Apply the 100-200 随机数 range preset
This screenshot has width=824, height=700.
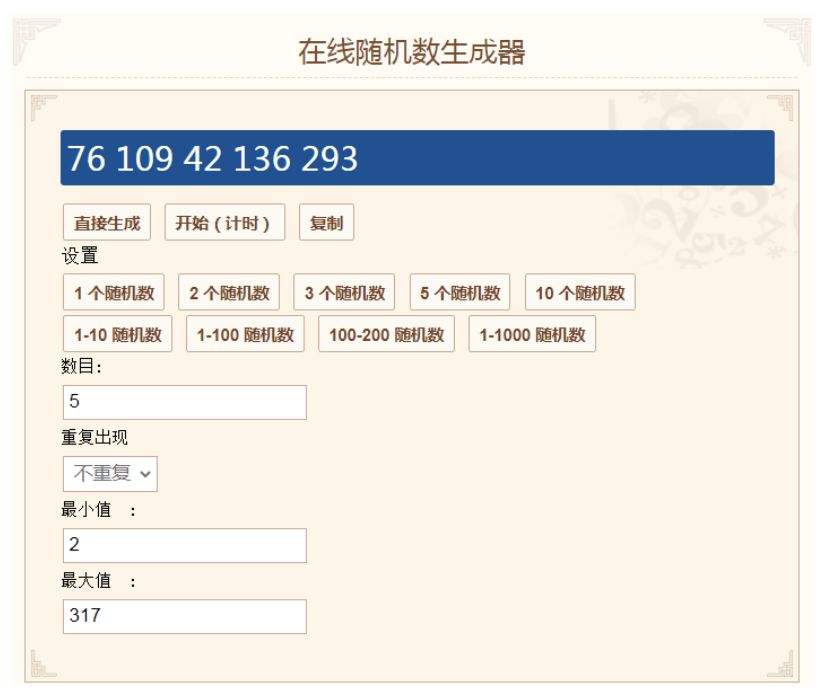[386, 334]
